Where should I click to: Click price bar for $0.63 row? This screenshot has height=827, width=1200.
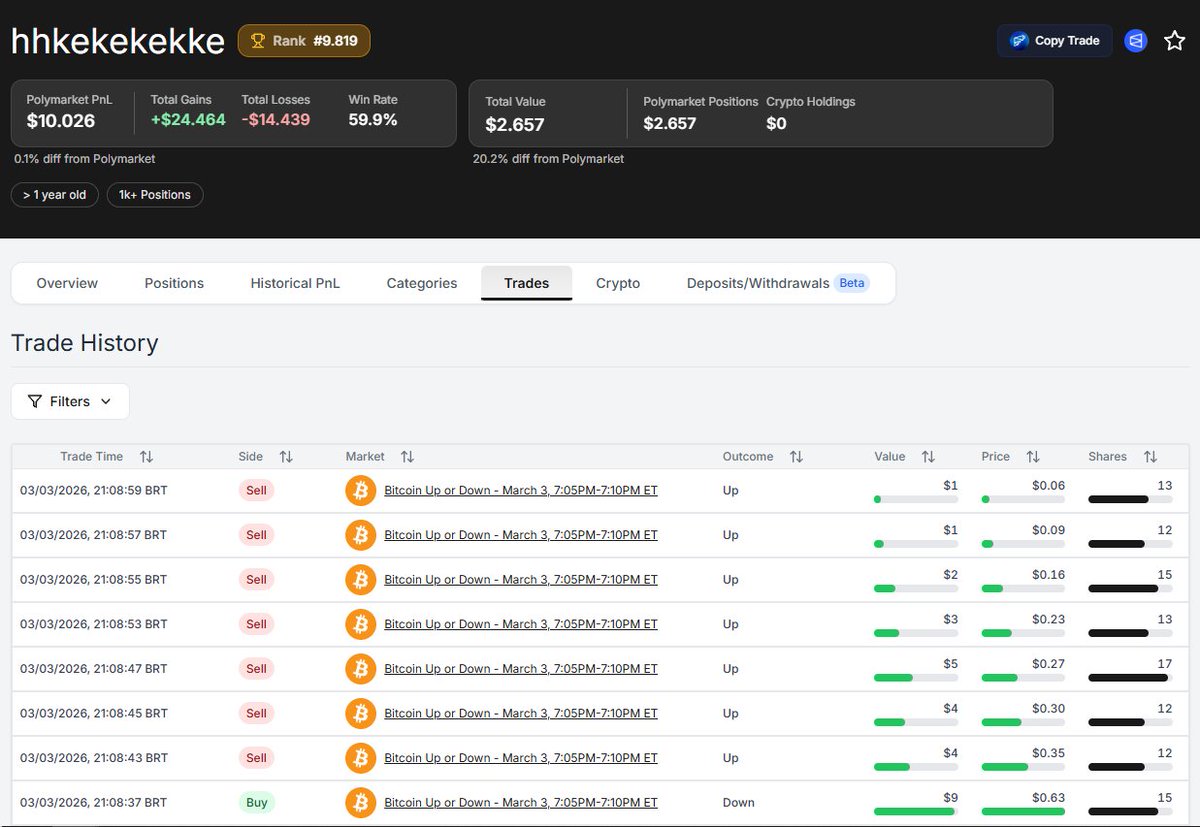[x=1023, y=812]
